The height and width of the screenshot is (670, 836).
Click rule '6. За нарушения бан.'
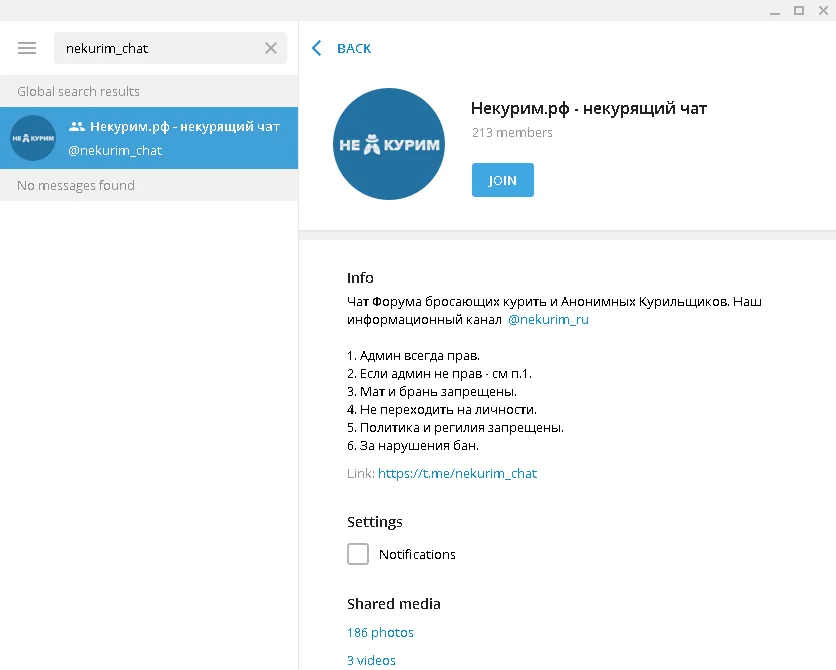pyautogui.click(x=413, y=446)
